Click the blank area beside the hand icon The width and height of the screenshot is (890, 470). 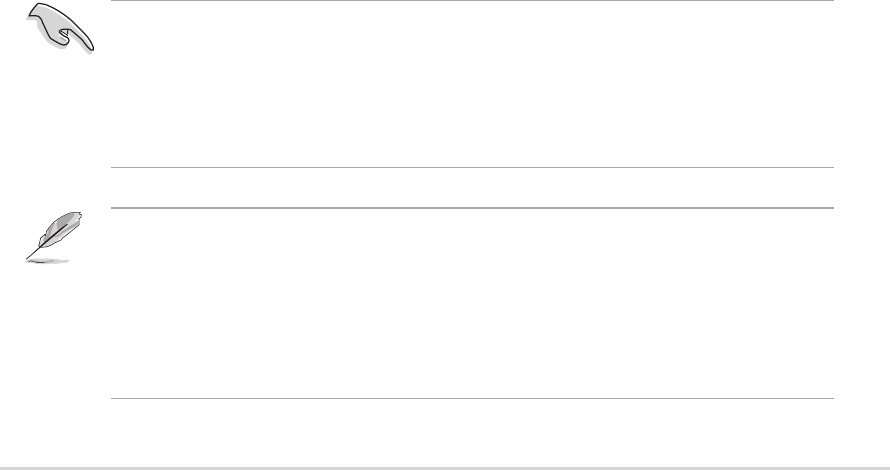point(470,84)
